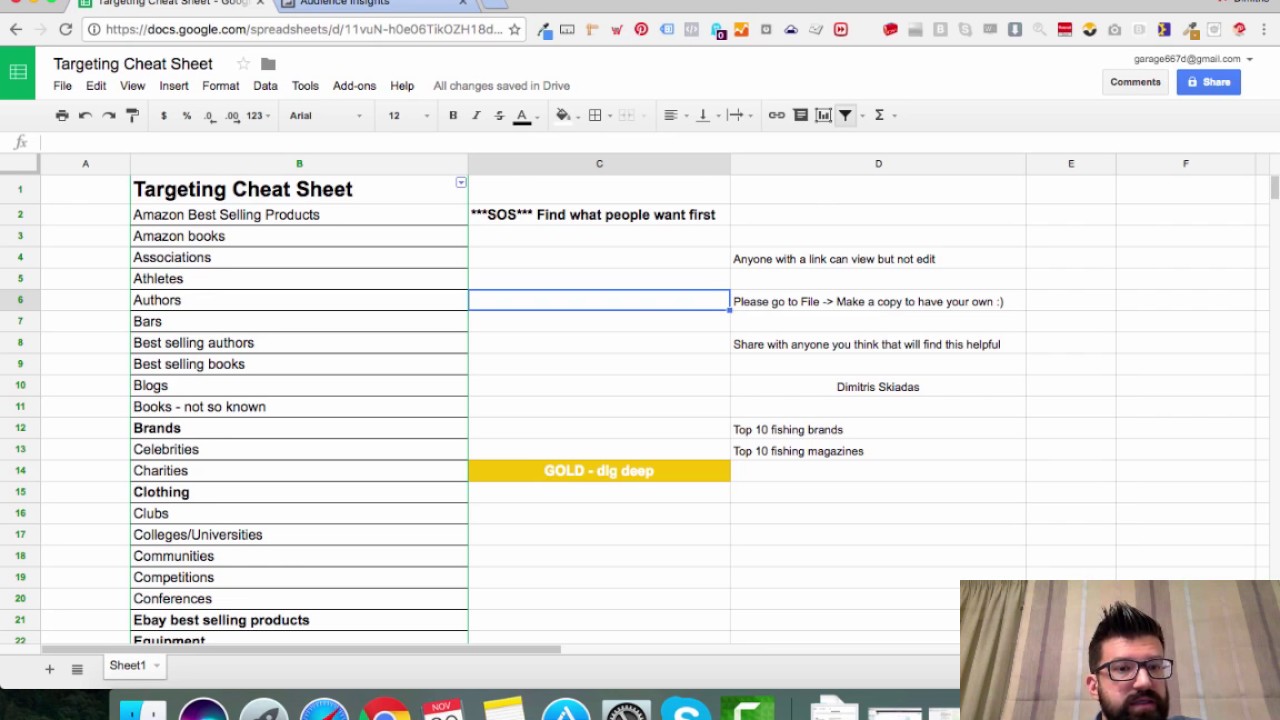Image resolution: width=1280 pixels, height=720 pixels.
Task: Open the Functions sigma menu
Action: point(879,116)
